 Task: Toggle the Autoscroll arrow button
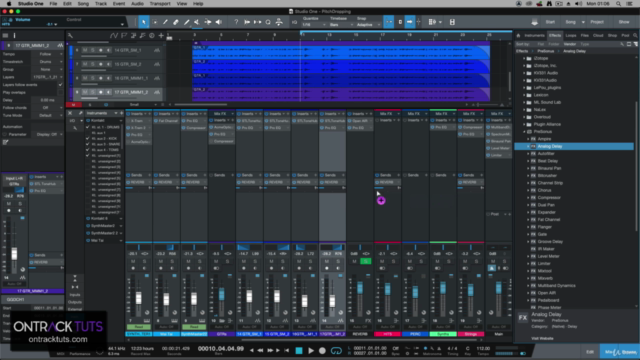(x=410, y=22)
